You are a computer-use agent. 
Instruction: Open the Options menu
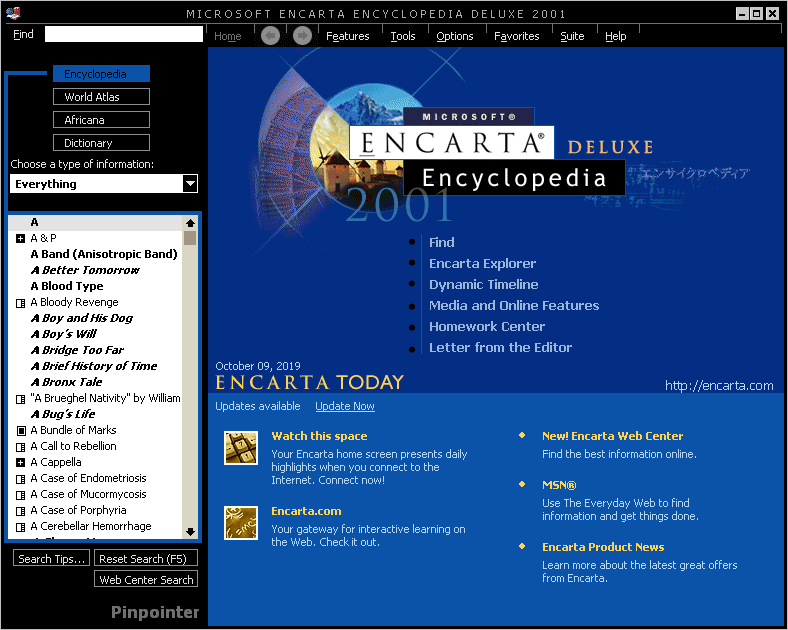[x=455, y=36]
